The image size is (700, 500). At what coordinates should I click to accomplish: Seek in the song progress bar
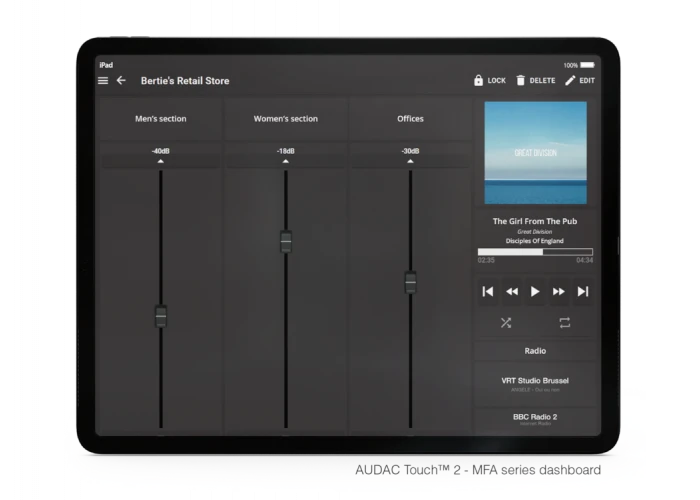535,252
